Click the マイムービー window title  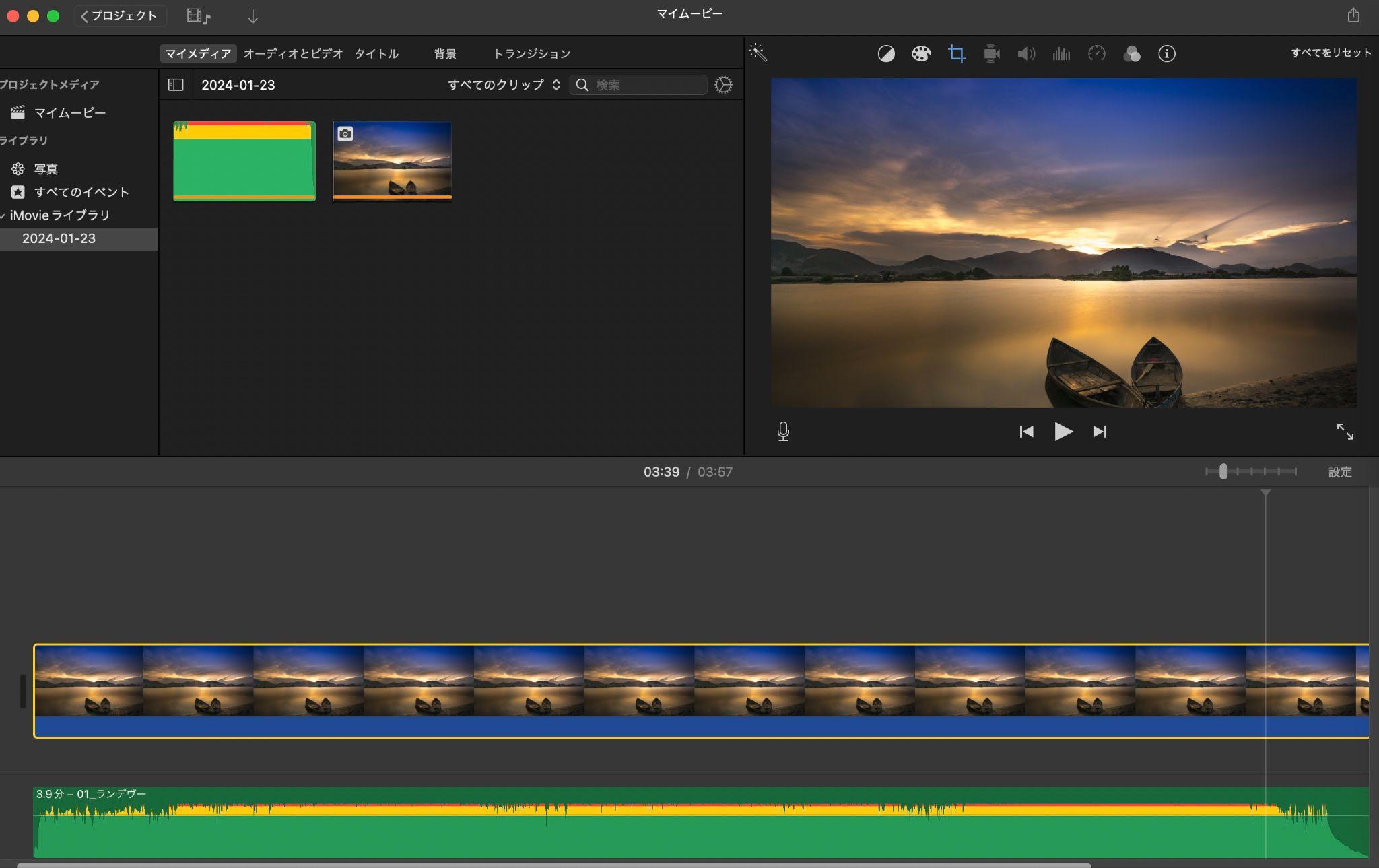689,14
